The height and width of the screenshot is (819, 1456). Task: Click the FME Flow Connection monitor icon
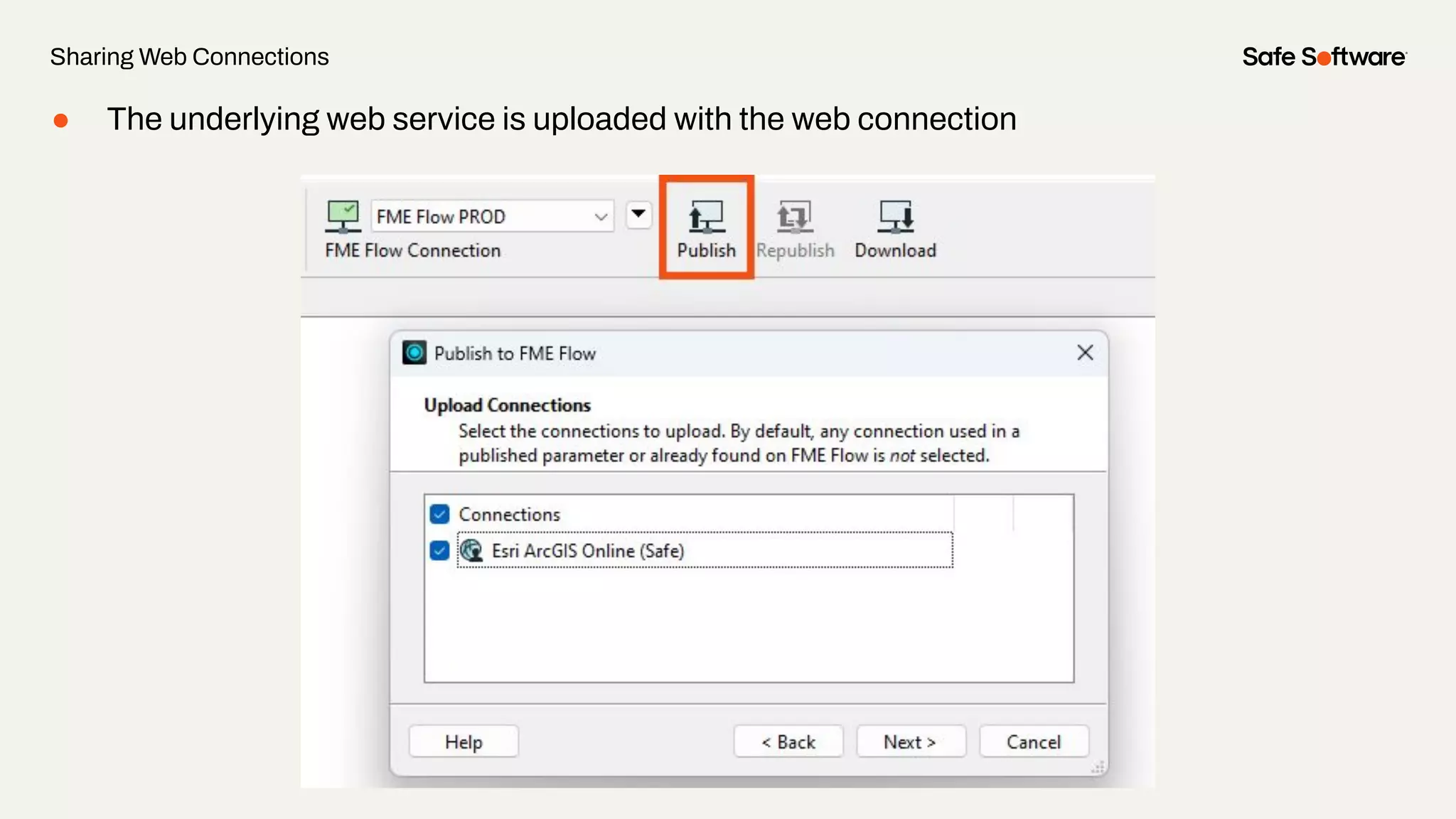[343, 216]
